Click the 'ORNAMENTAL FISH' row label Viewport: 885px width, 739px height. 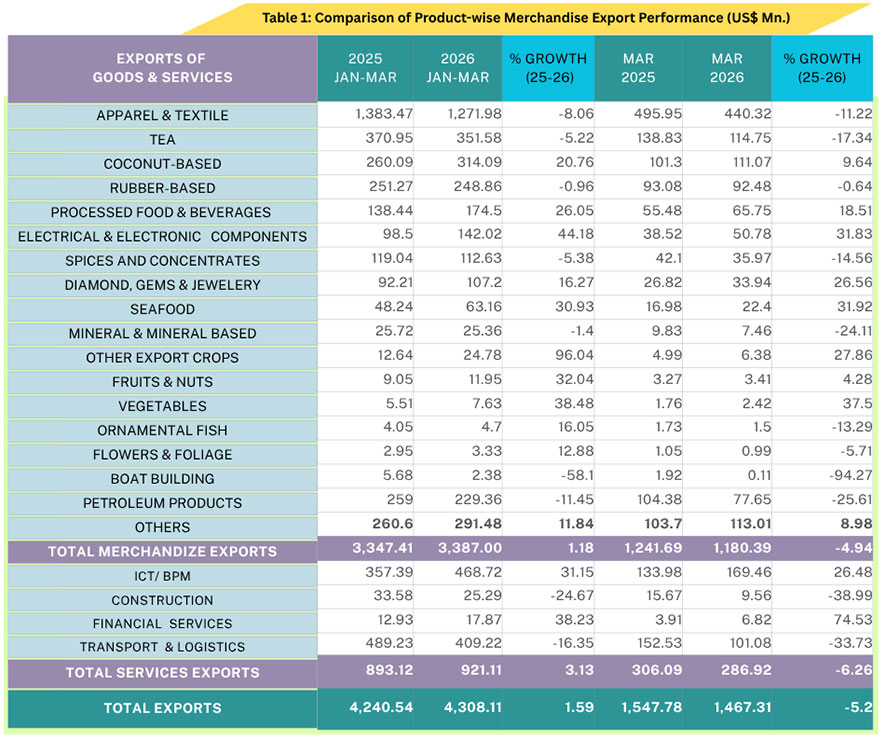(162, 430)
